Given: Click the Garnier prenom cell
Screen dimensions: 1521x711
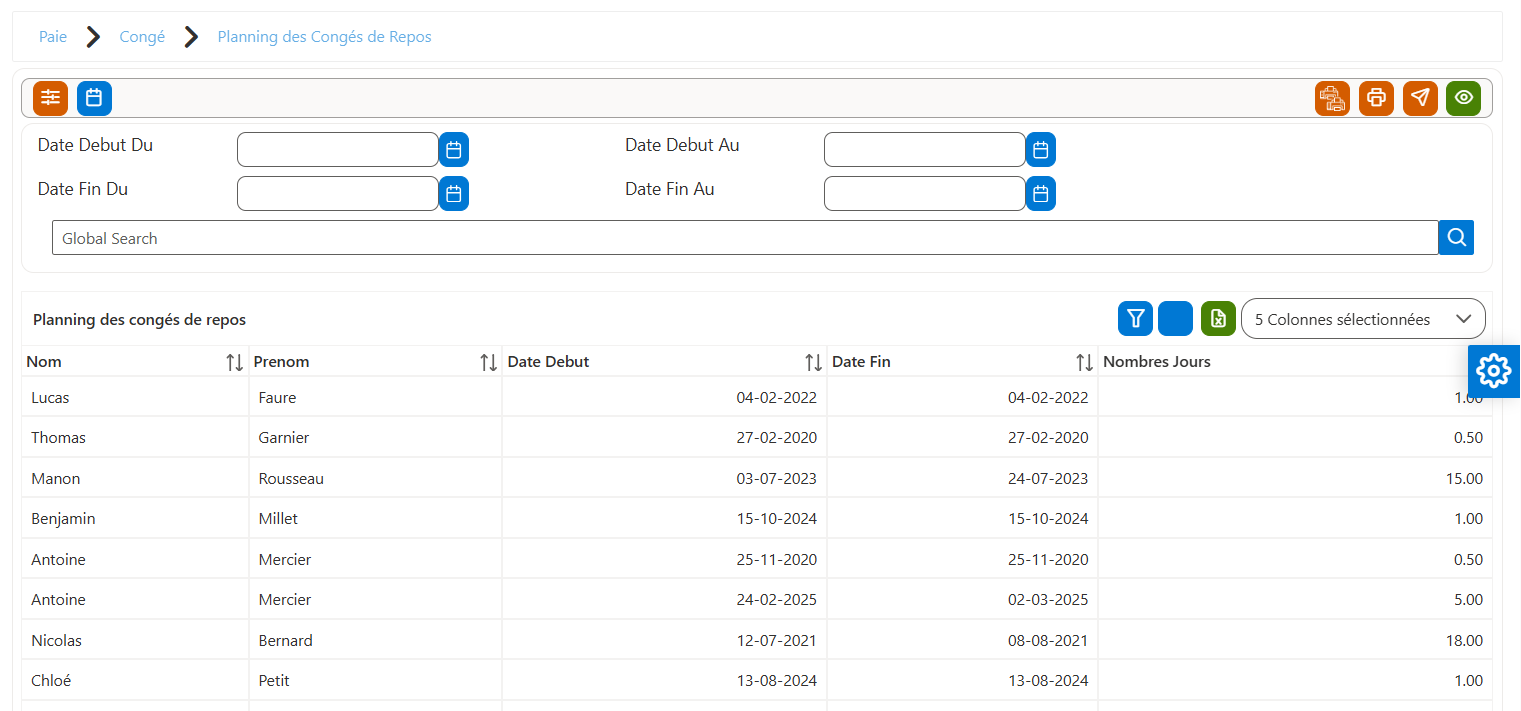Looking at the screenshot, I should 375,438.
